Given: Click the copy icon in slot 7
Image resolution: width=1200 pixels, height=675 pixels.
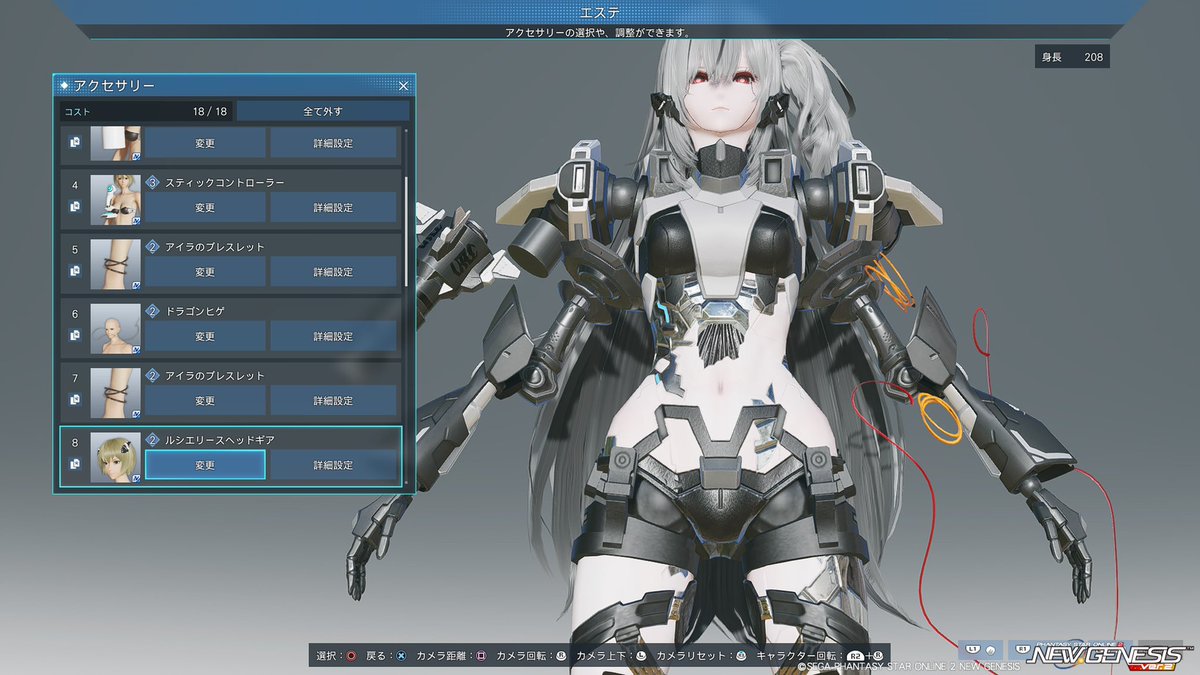Looking at the screenshot, I should [75, 400].
